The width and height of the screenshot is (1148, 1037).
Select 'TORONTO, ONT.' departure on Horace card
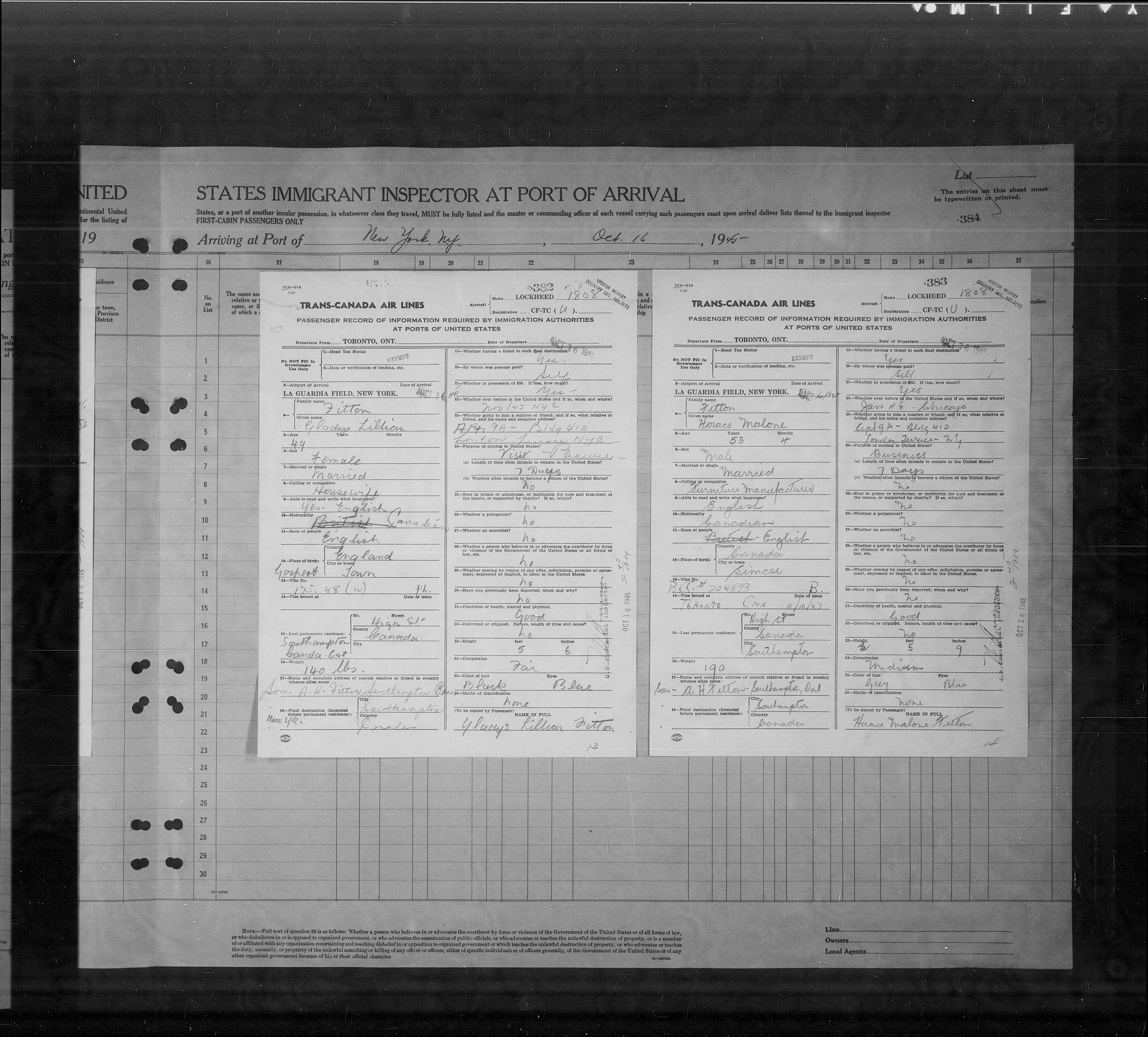point(761,339)
